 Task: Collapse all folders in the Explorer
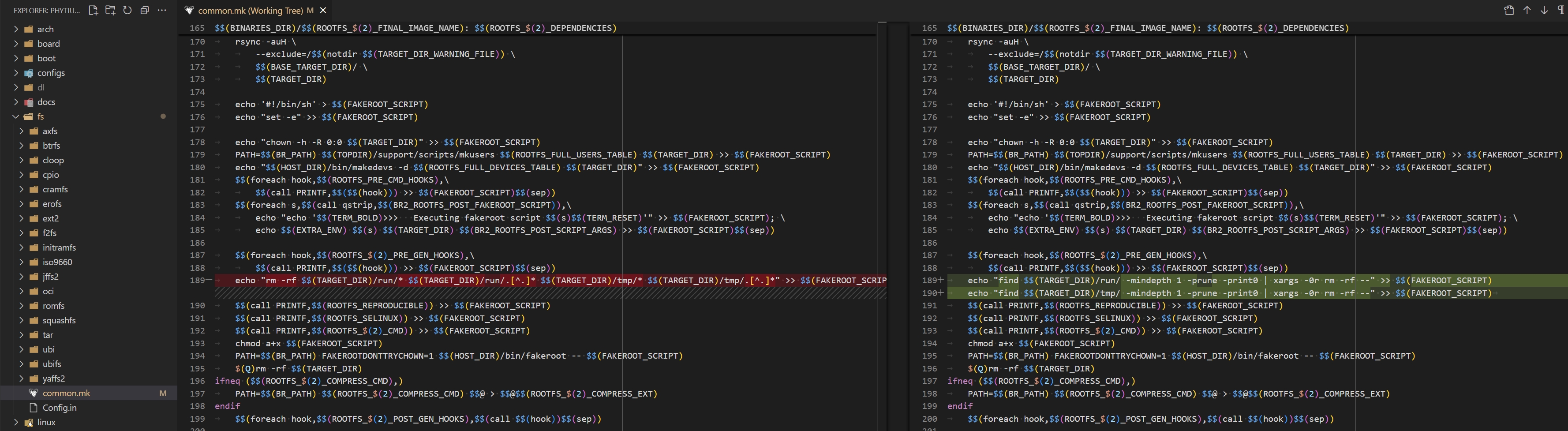click(x=144, y=10)
